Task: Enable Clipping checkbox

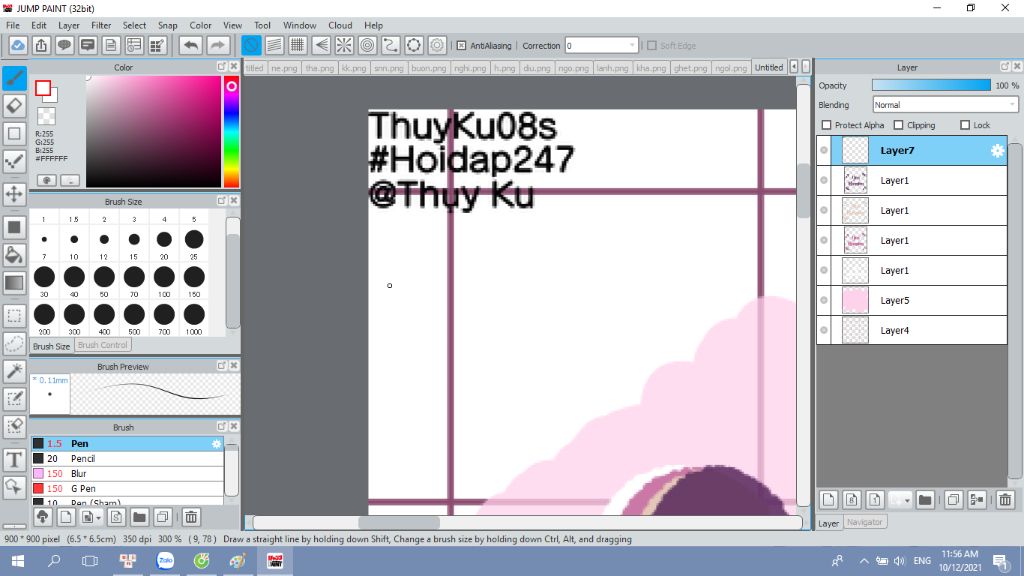Action: click(x=899, y=125)
